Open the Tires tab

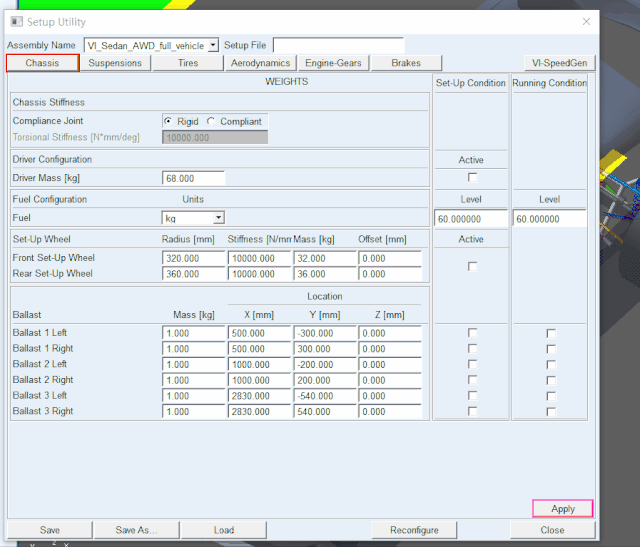pyautogui.click(x=188, y=63)
